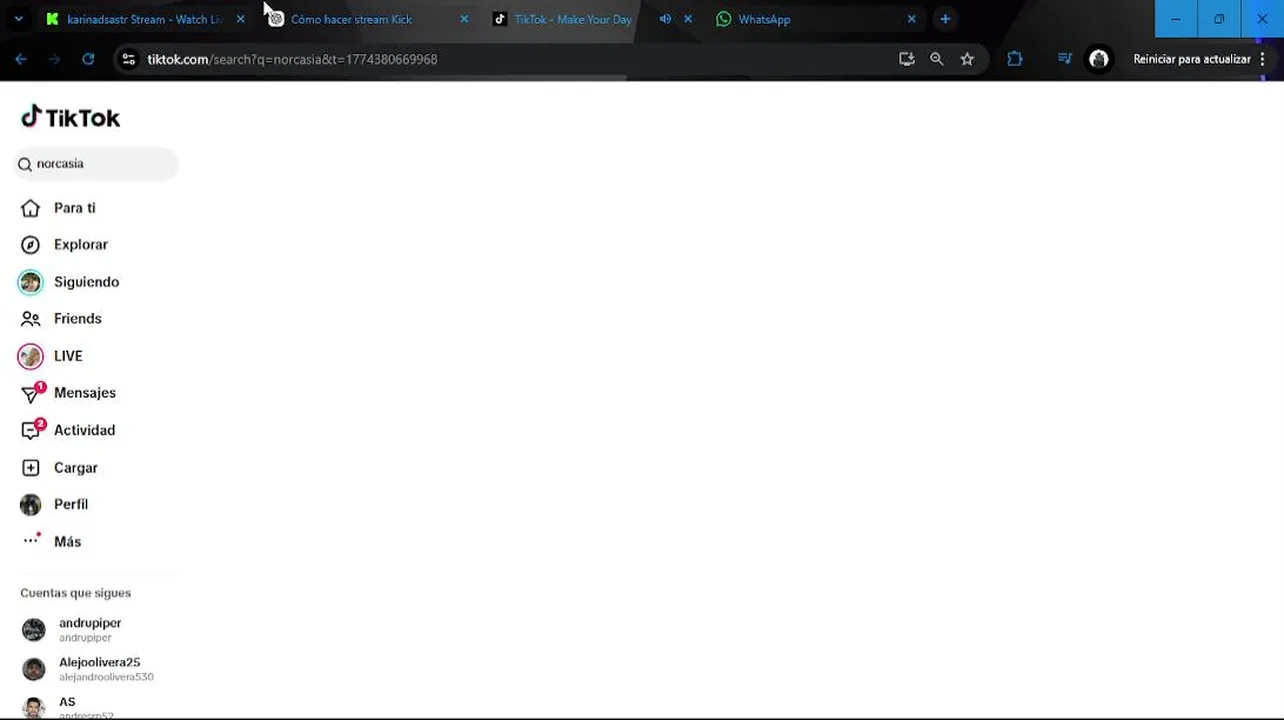Click the Actividad notification icon
This screenshot has height=720, width=1284.
pos(31,431)
